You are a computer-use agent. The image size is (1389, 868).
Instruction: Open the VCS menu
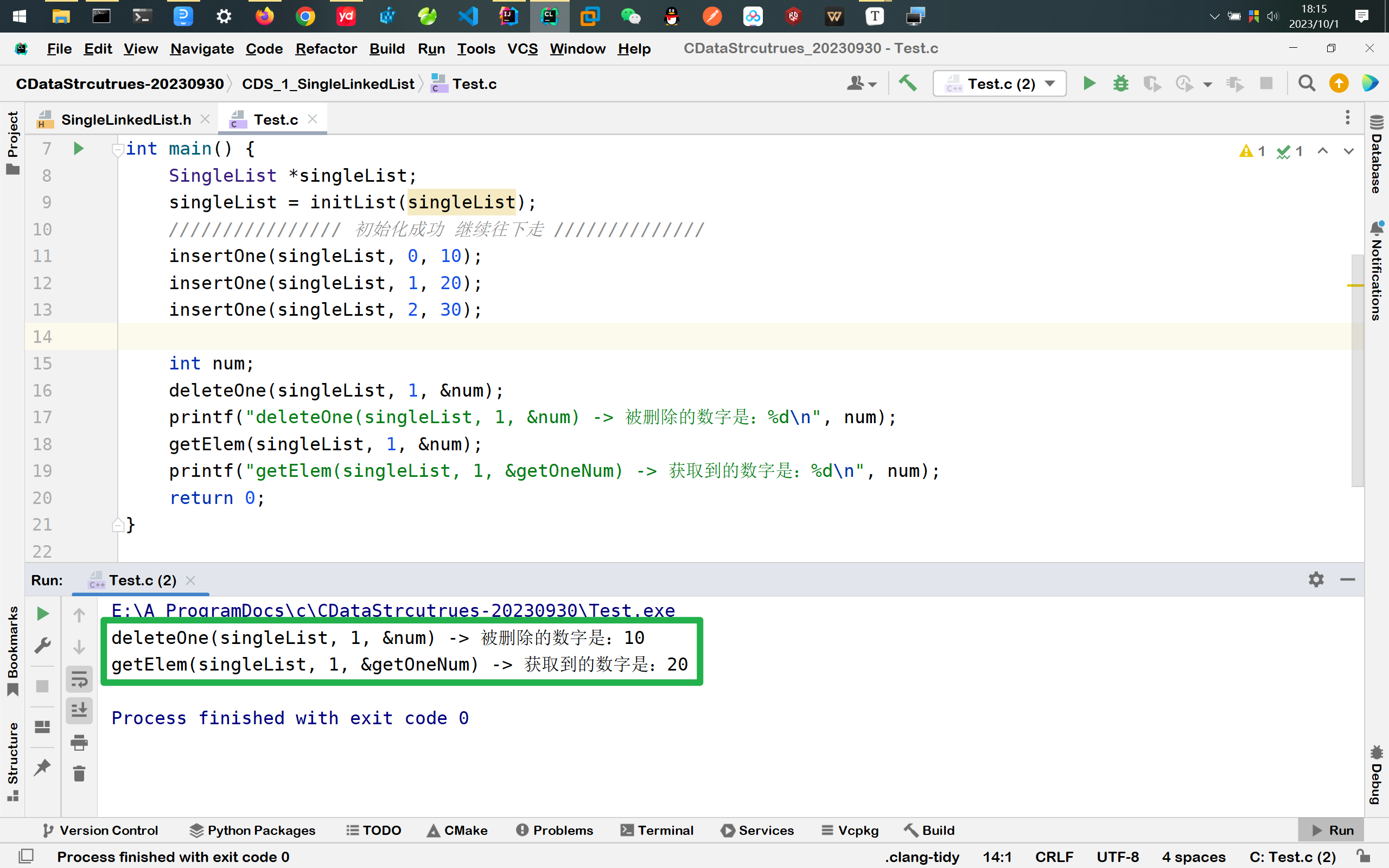coord(523,49)
